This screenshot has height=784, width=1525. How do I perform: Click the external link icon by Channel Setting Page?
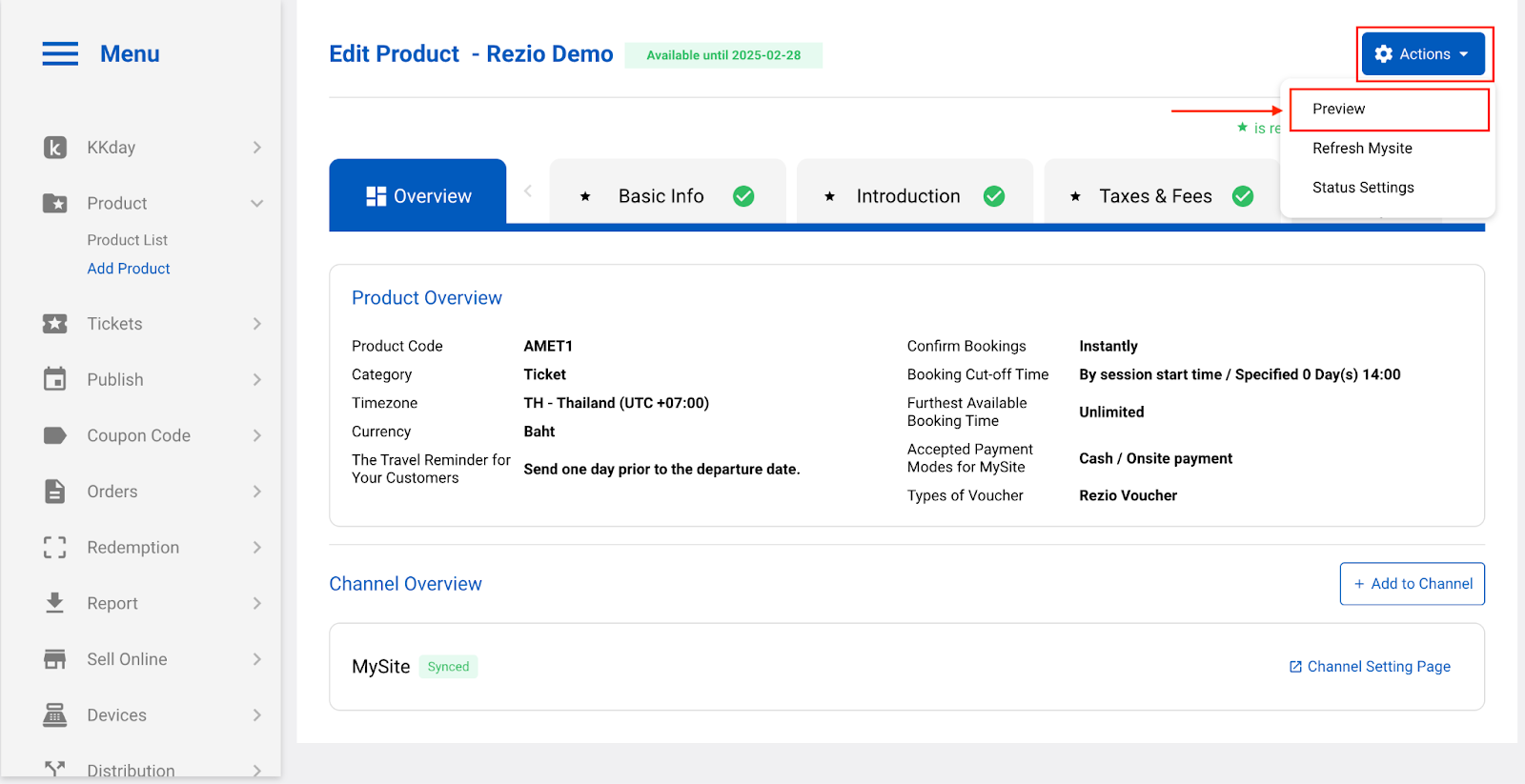[x=1295, y=667]
